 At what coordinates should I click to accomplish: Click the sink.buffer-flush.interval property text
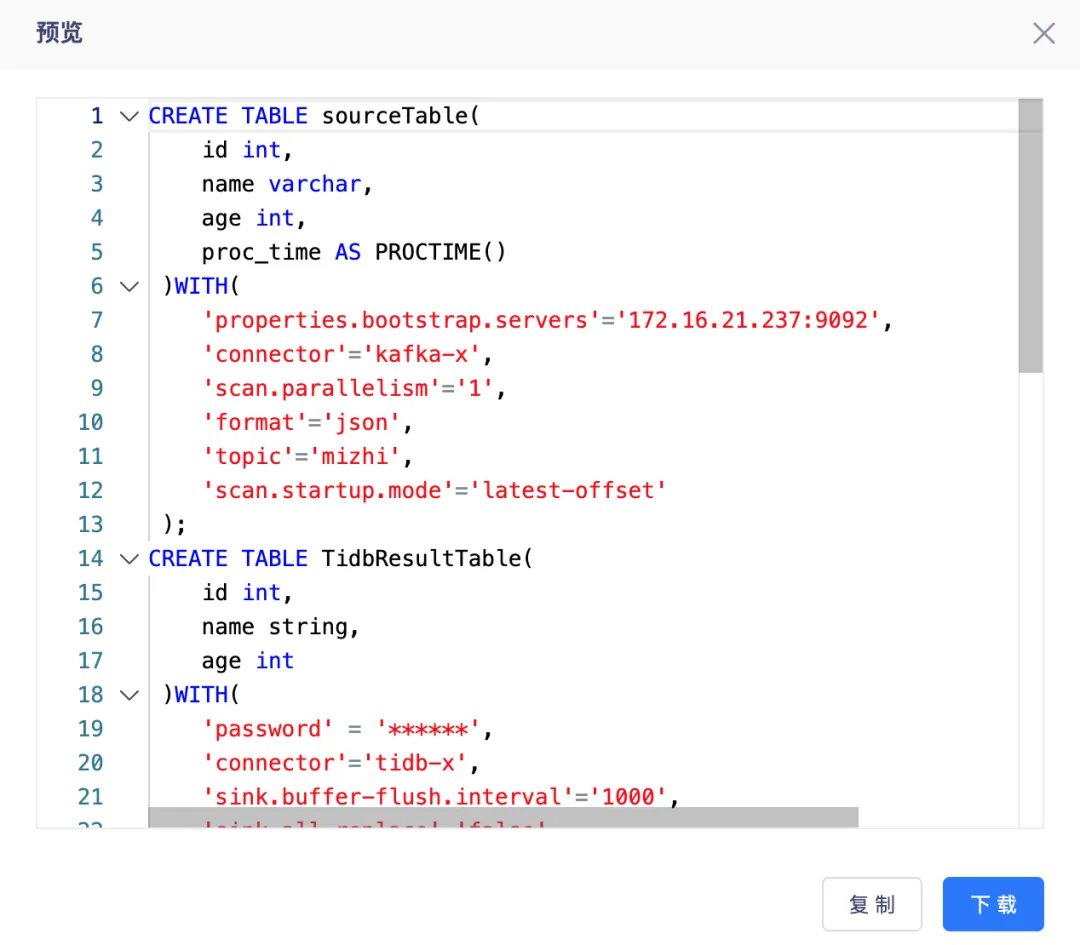tap(388, 798)
